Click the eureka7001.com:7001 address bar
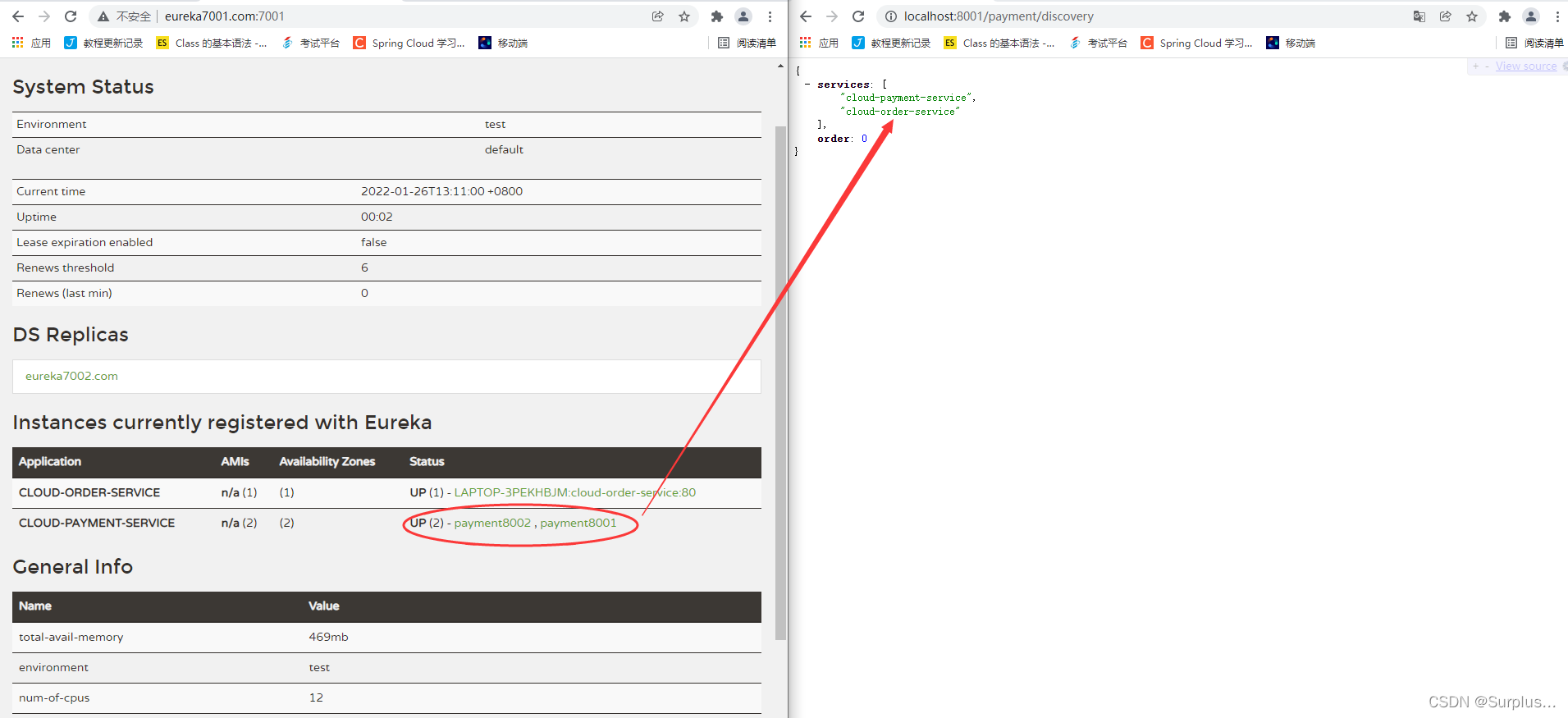1568x718 pixels. 394,16
